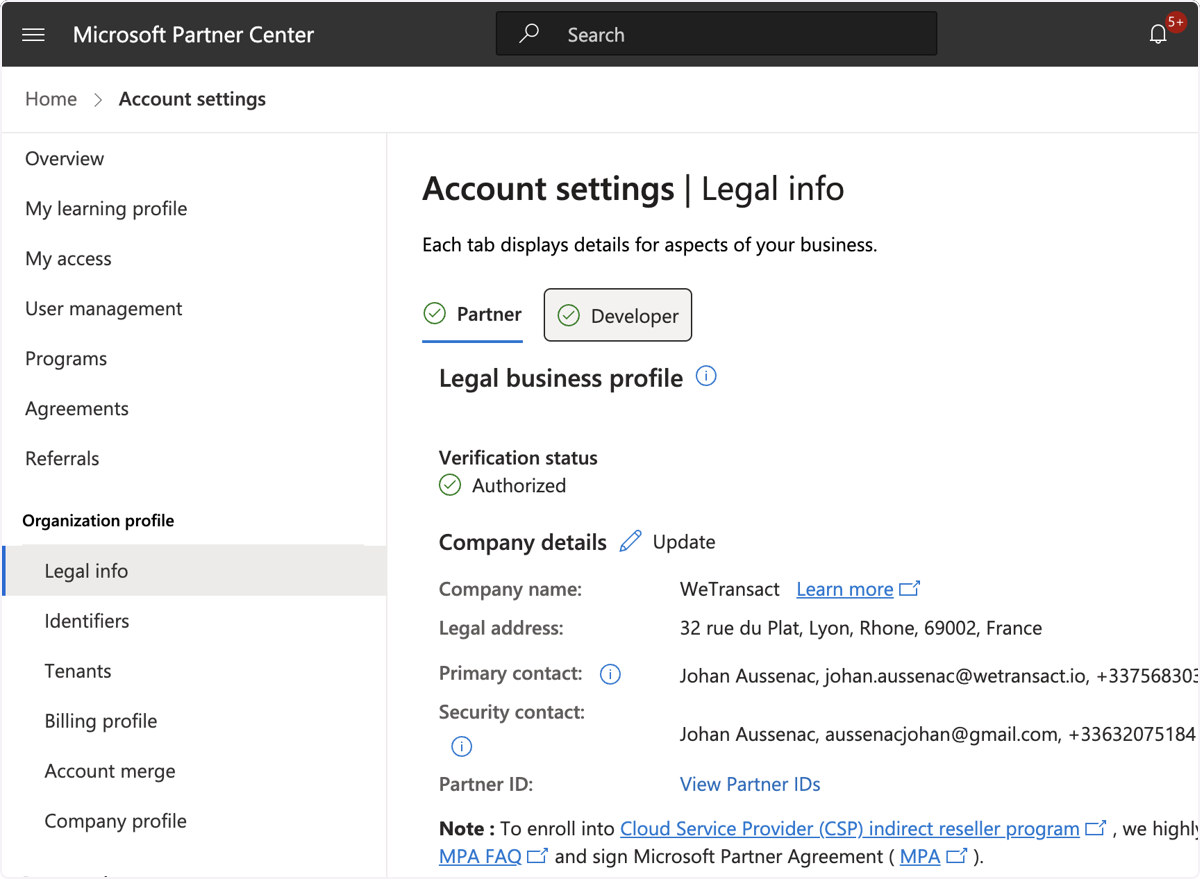Click the Company details heading
The height and width of the screenshot is (879, 1200).
tap(523, 542)
